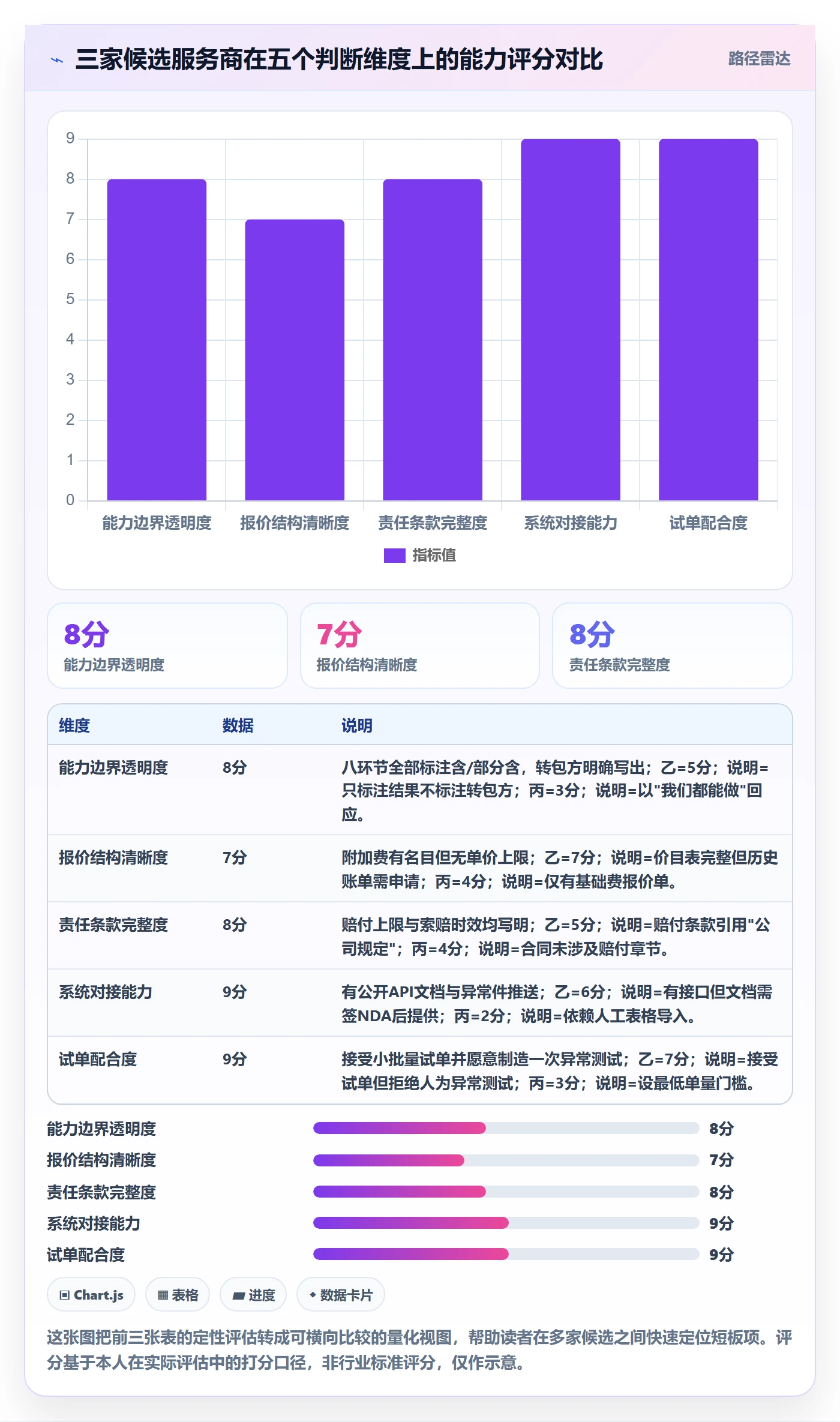
Task: Click the 系统对接能力 axis label under the chart
Action: click(x=571, y=523)
